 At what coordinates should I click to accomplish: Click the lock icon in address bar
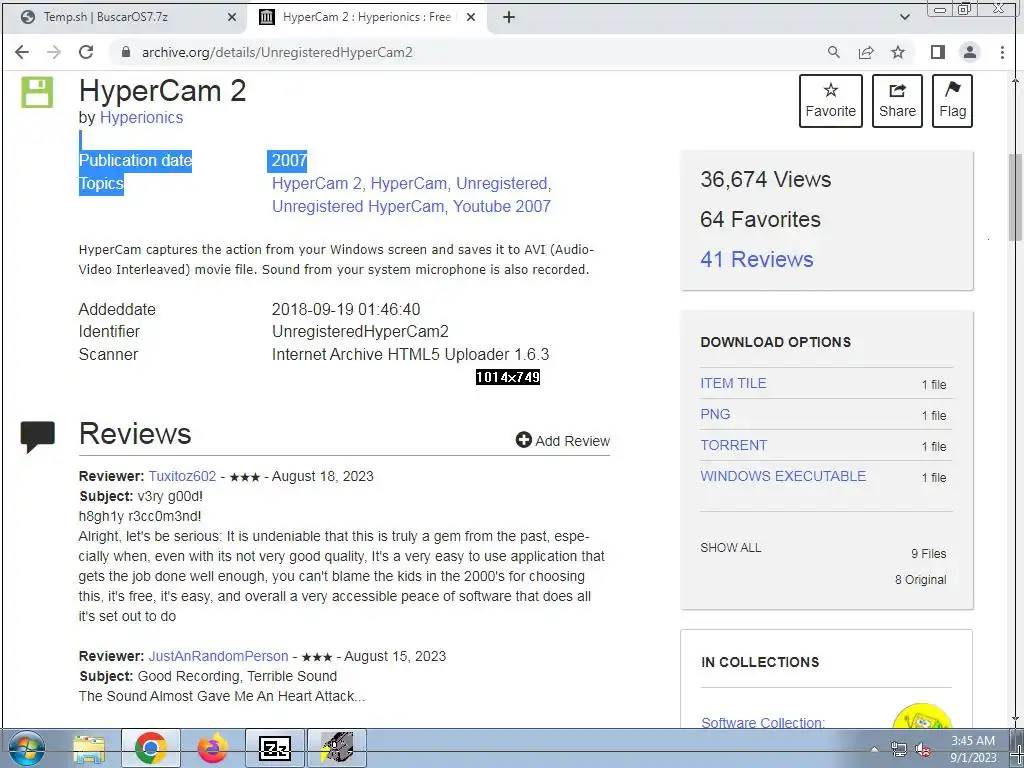tap(126, 52)
